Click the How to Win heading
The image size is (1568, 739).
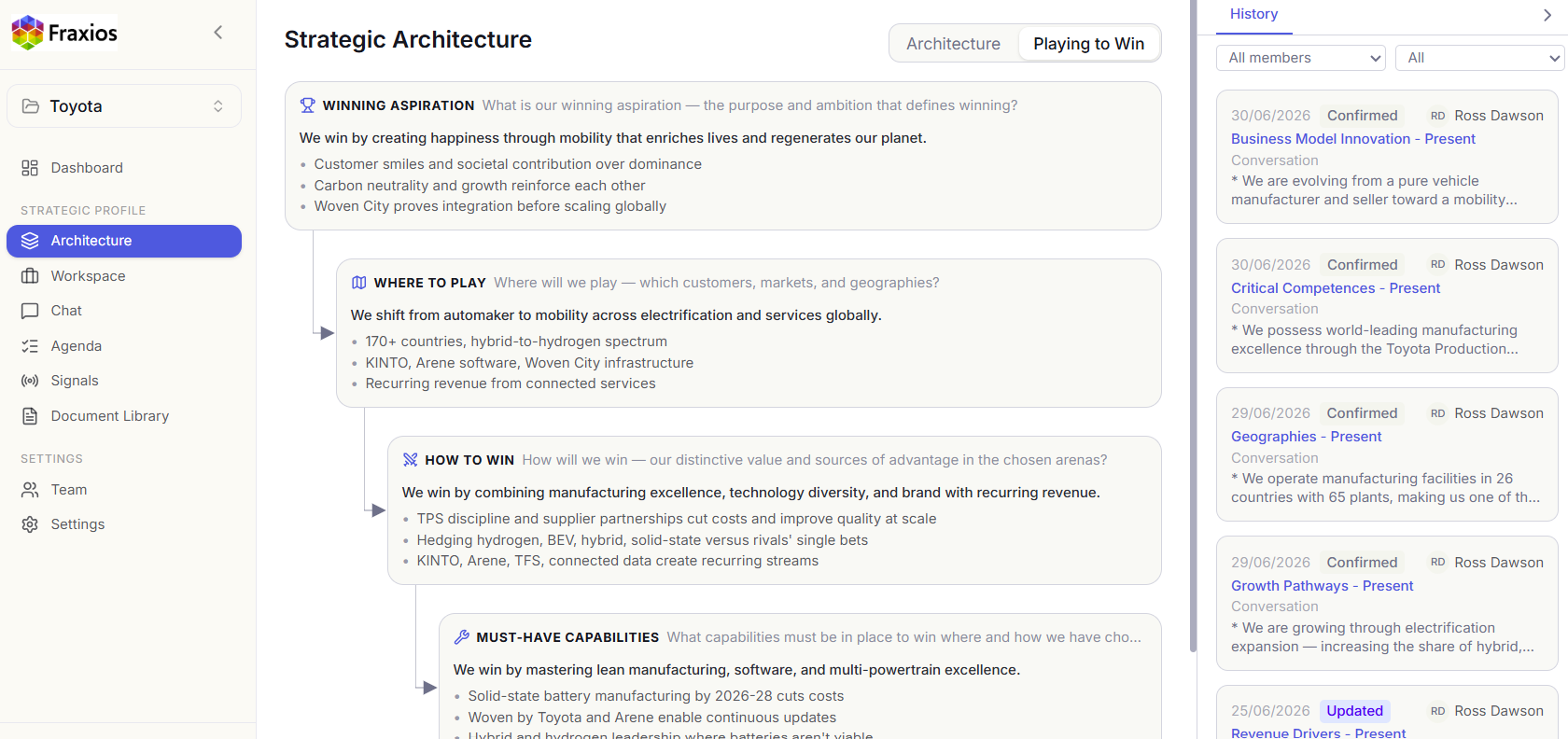coord(469,460)
